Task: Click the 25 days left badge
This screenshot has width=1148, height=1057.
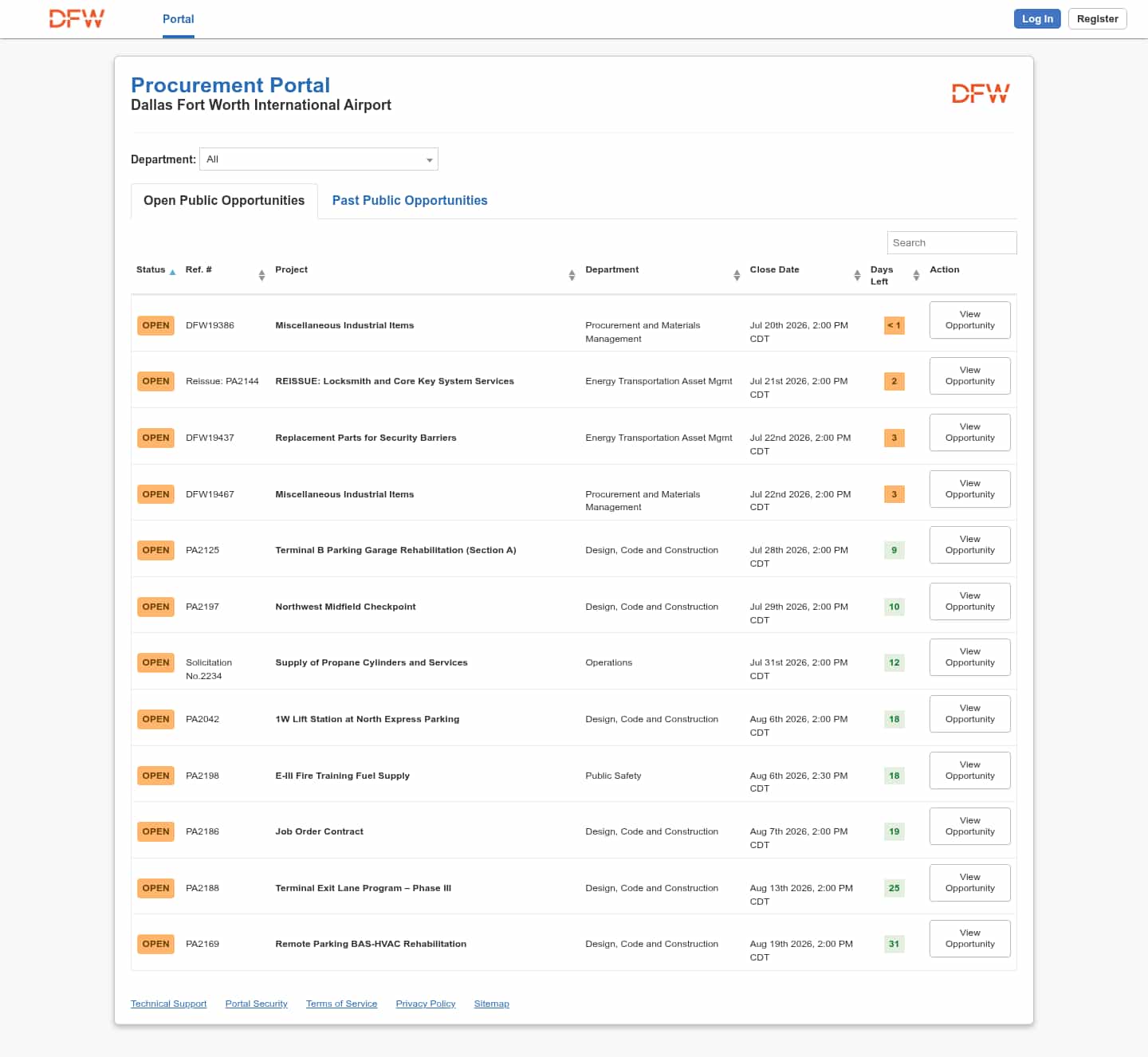Action: click(x=894, y=888)
